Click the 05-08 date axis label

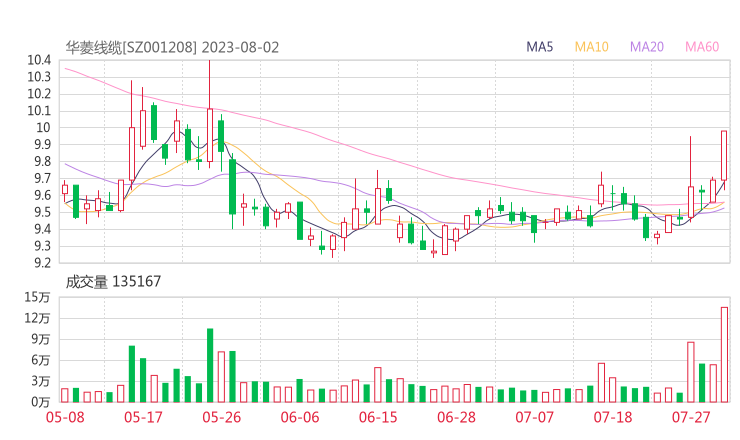point(65,417)
